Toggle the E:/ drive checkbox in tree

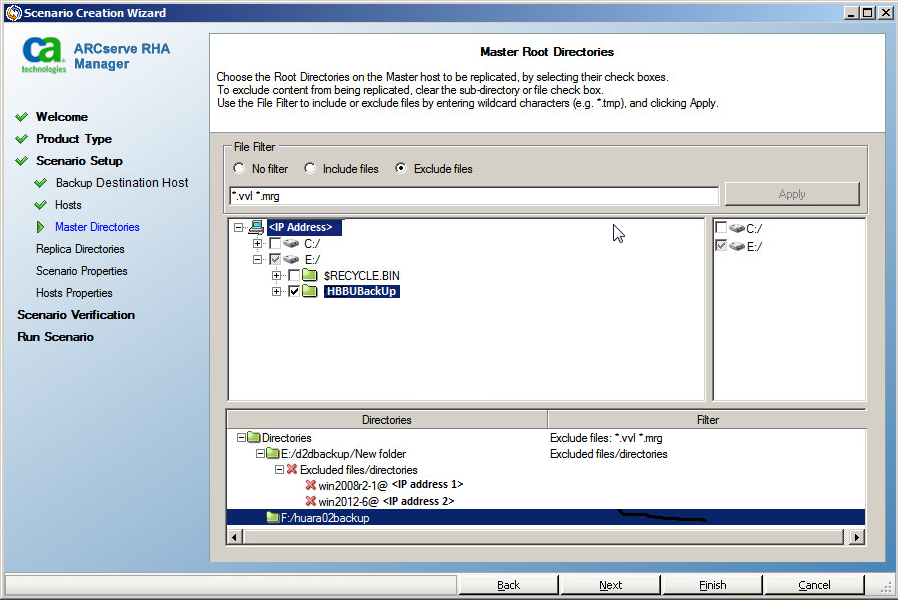click(x=275, y=259)
